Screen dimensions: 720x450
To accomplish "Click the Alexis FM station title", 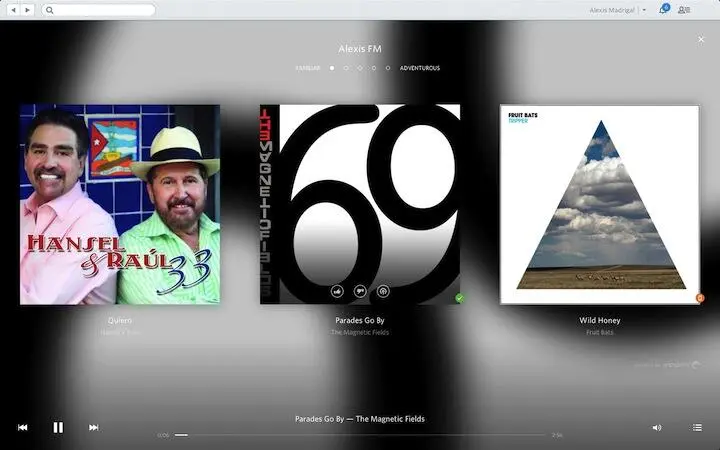I will 360,49.
